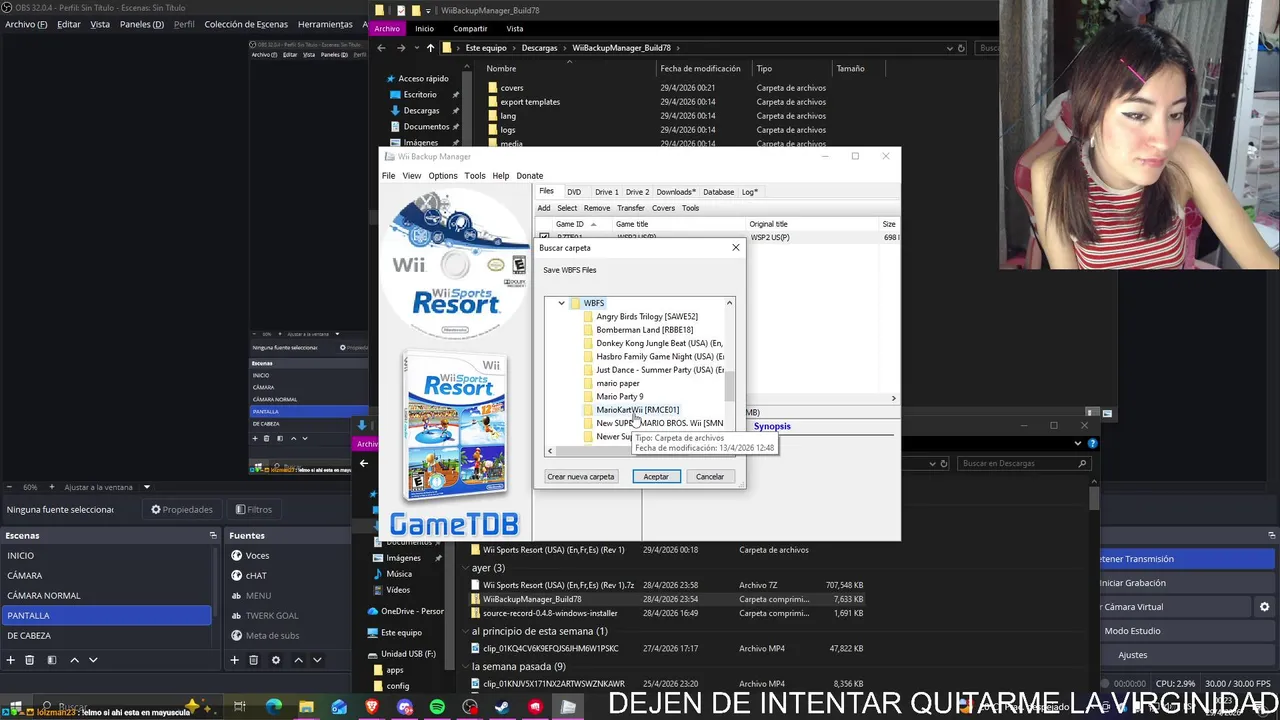Select the CÁMARA NORMAL scene
Viewport: 1280px width, 720px height.
[x=106, y=596]
